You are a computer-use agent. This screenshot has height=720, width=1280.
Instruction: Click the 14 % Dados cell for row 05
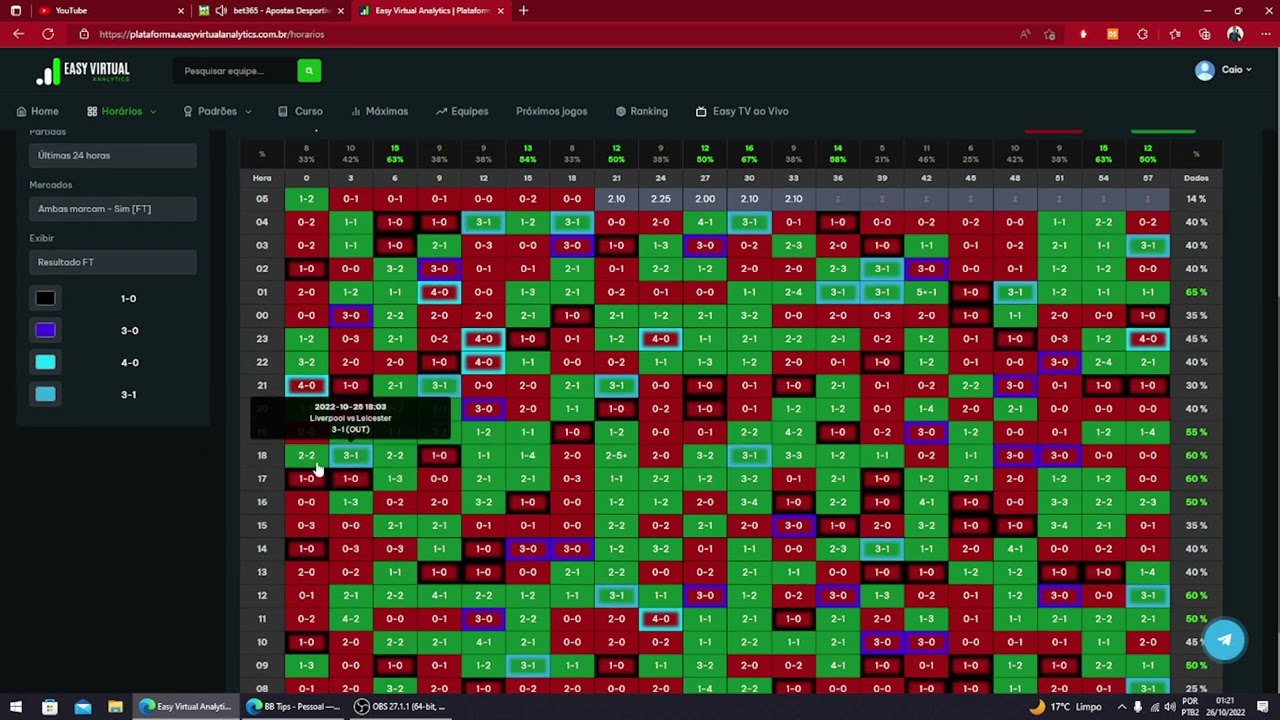(x=1196, y=199)
